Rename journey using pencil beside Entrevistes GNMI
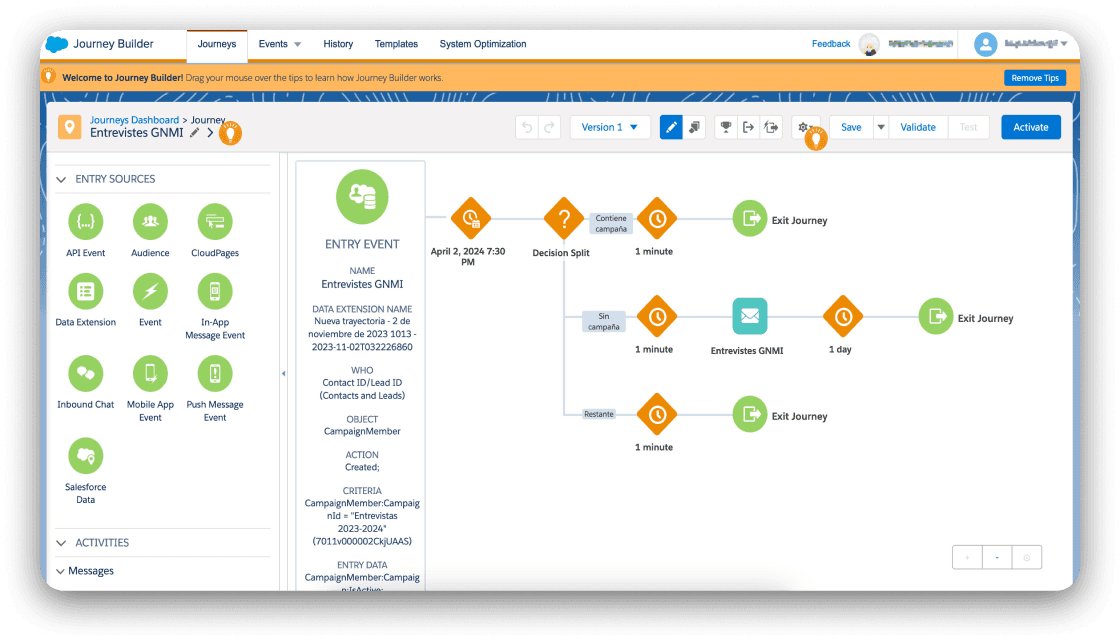Viewport: 1120px width, 642px height. point(194,133)
